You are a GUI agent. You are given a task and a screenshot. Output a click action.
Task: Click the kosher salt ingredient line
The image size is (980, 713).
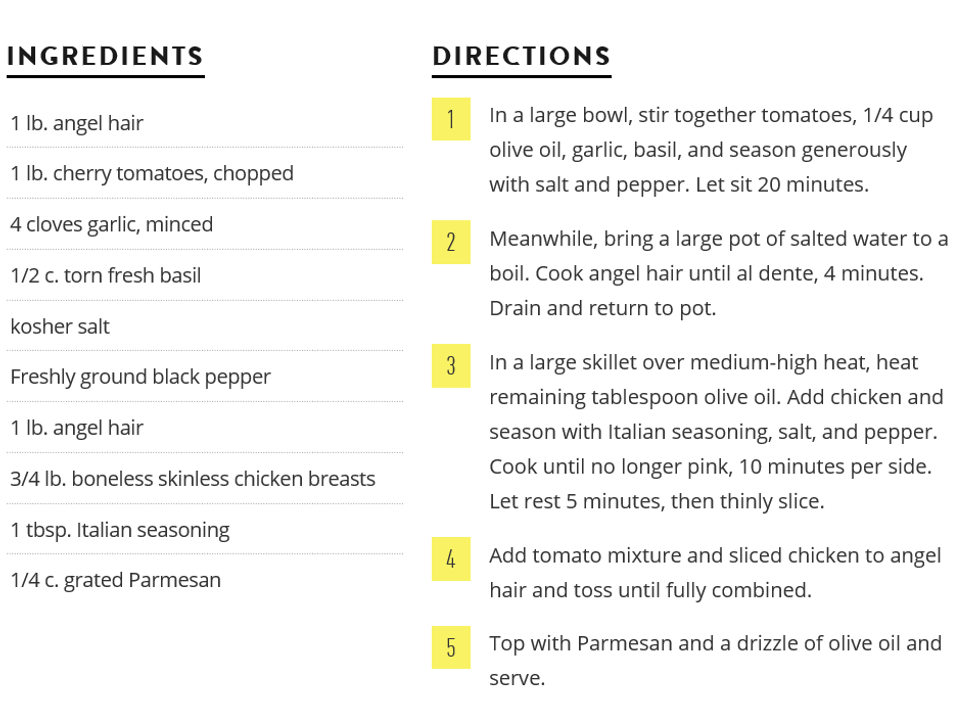pyautogui.click(x=60, y=326)
